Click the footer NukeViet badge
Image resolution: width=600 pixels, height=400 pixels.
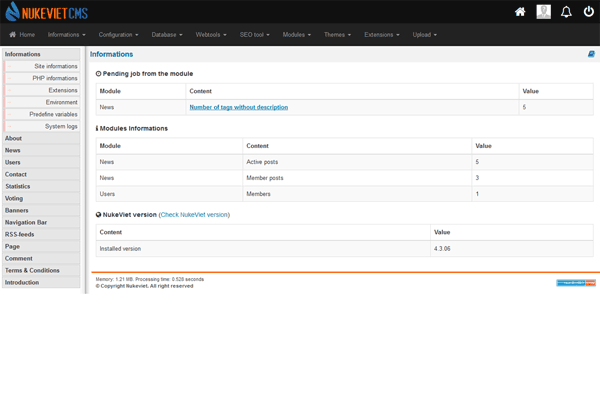click(x=575, y=283)
